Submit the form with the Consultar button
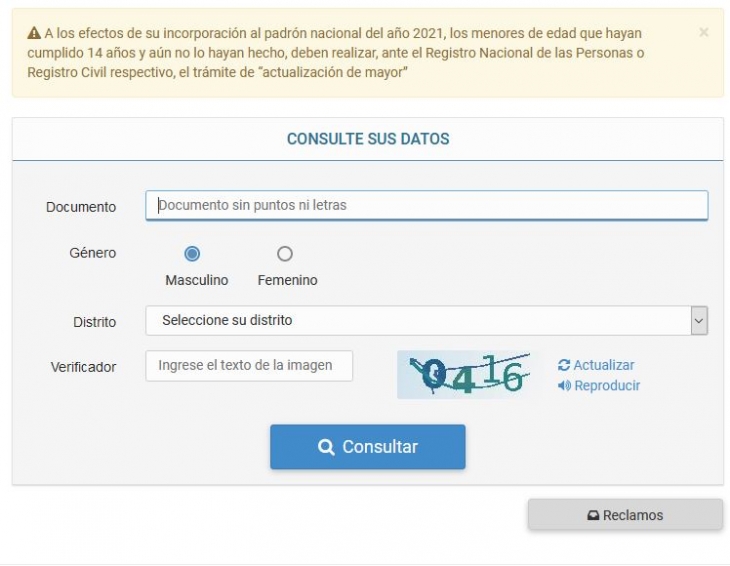This screenshot has width=730, height=566. coord(367,447)
